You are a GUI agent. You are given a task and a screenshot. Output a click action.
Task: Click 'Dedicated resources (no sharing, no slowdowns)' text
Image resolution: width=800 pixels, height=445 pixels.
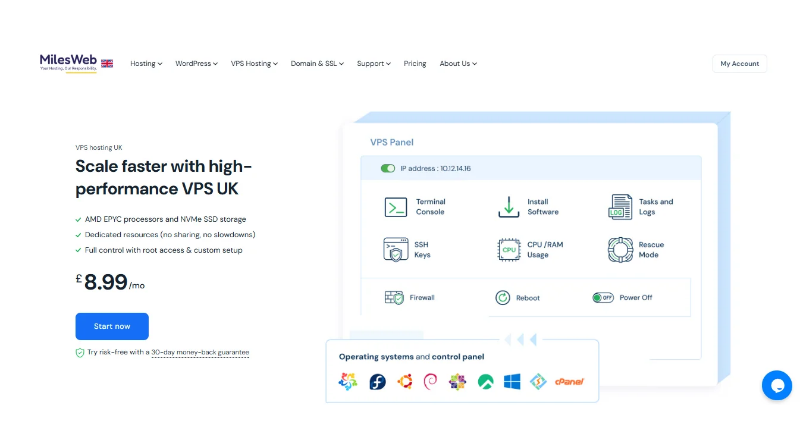[170, 235]
